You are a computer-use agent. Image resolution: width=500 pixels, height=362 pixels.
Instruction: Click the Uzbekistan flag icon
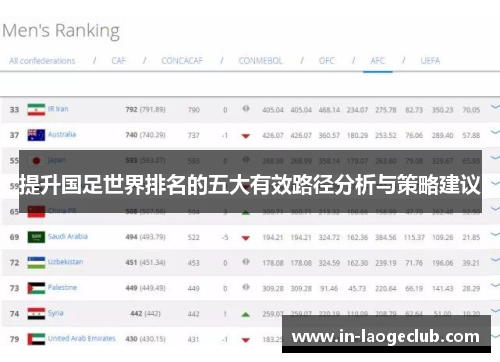tap(36, 262)
